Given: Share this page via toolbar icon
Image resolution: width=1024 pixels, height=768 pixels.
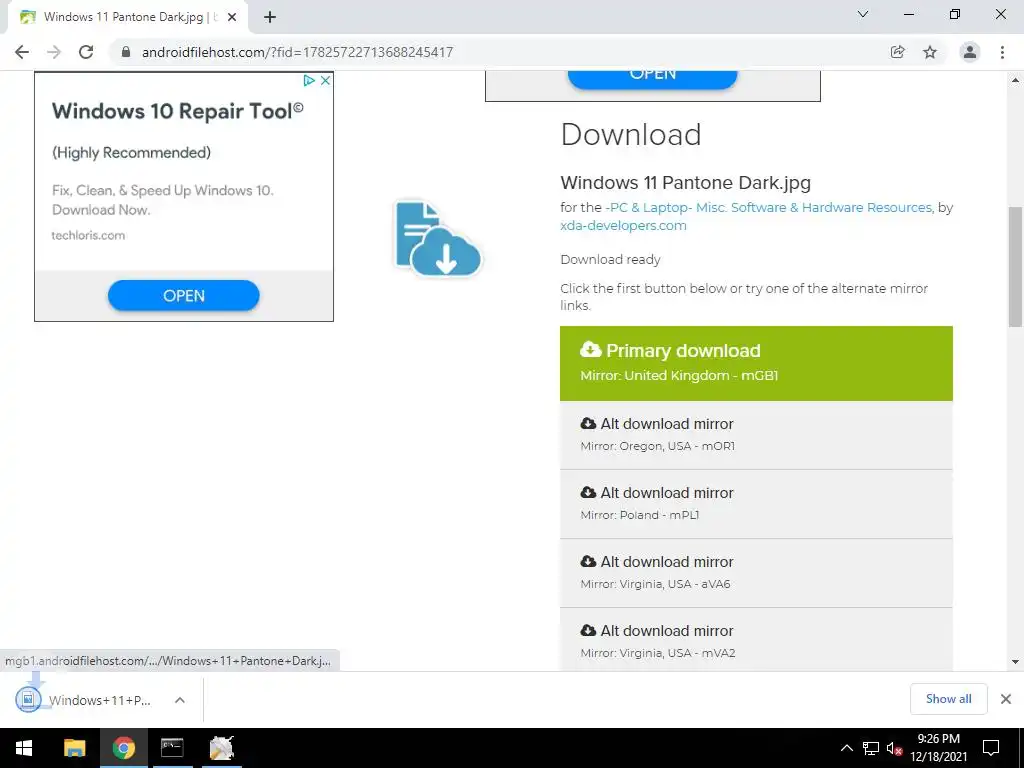Looking at the screenshot, I should (x=897, y=52).
